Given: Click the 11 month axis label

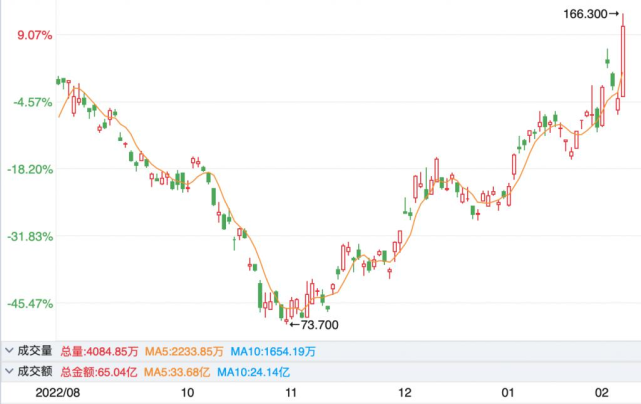Looking at the screenshot, I should 291,392.
